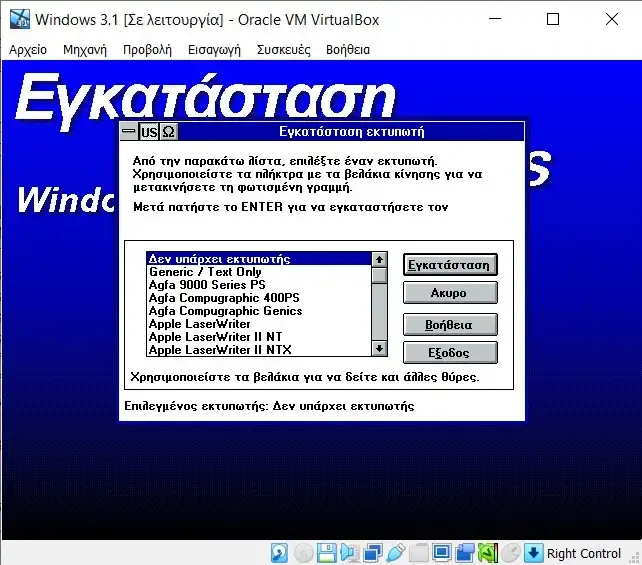The height and width of the screenshot is (565, 642).
Task: Click the green CPU execution status icon
Action: coord(488,553)
